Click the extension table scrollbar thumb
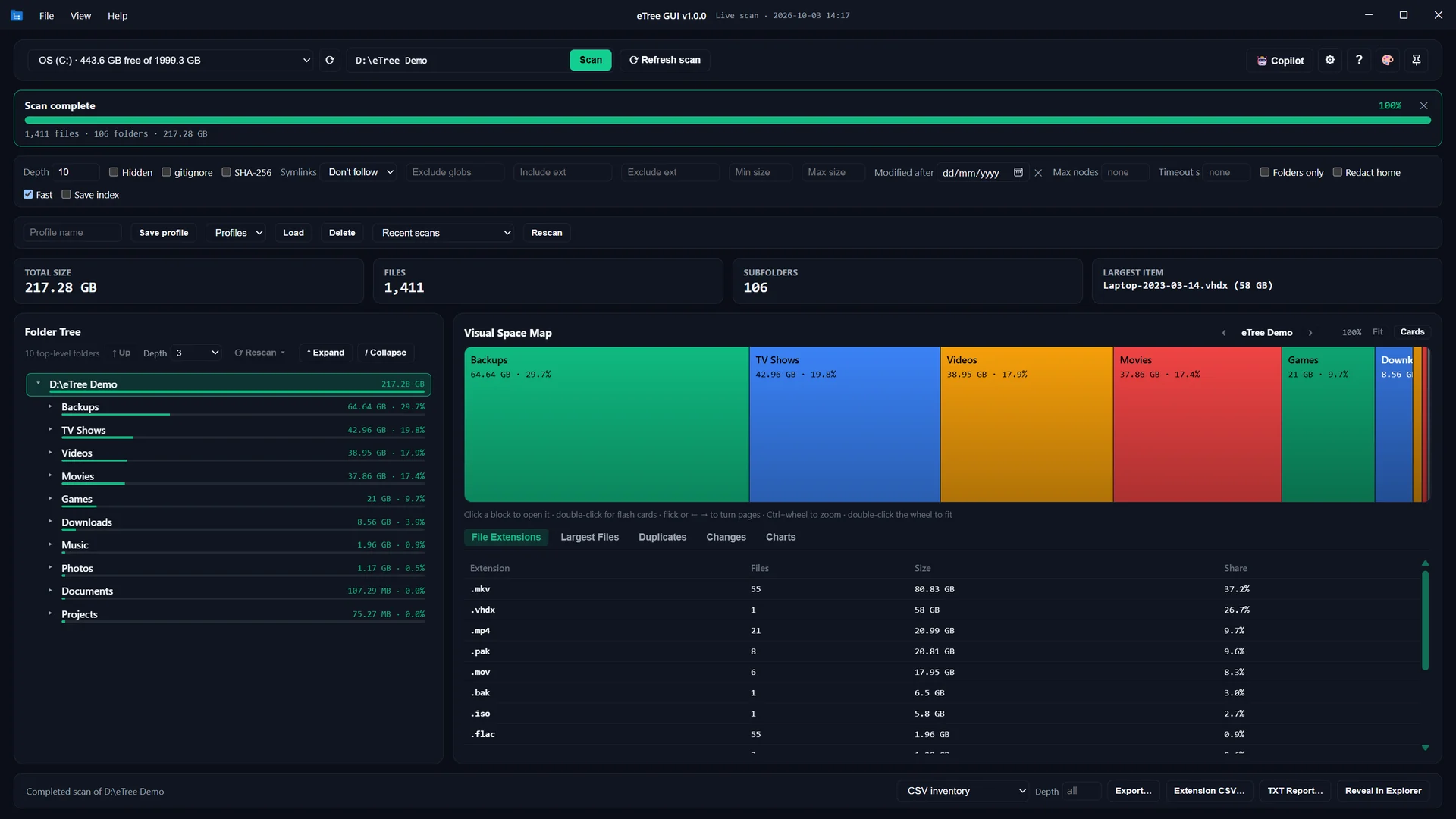 1425,620
